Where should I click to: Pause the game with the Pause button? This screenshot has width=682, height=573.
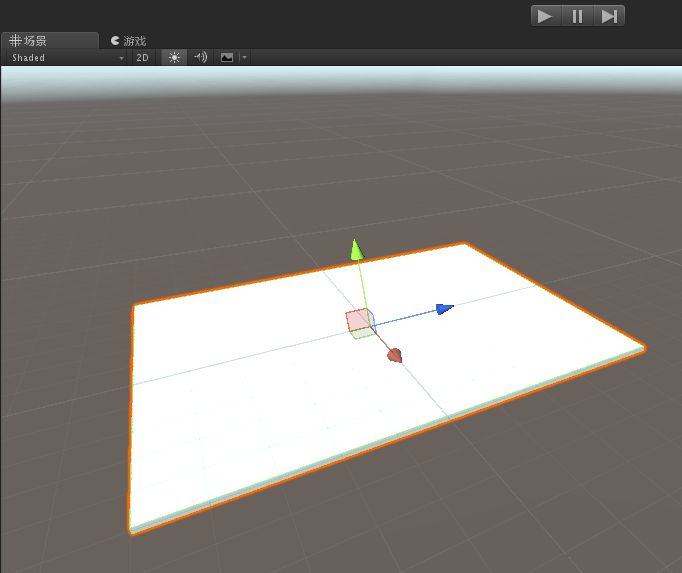[577, 16]
